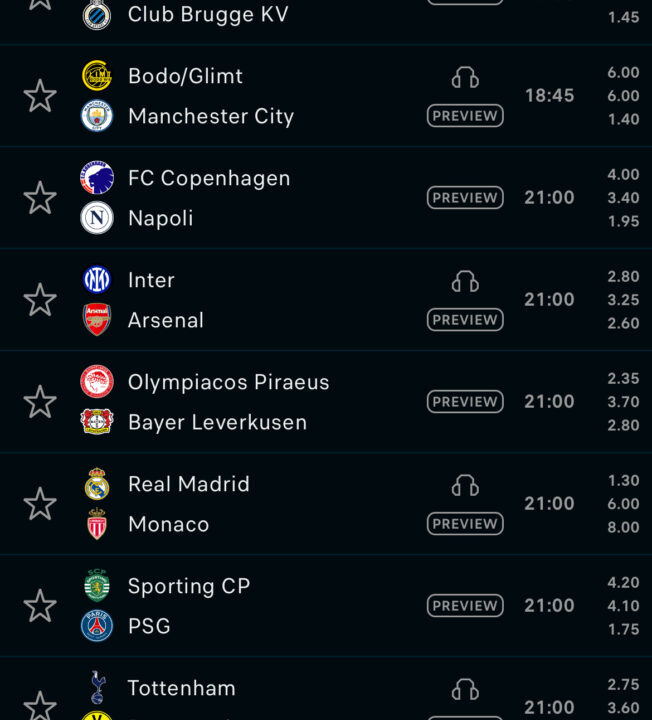Toggle favorite star for Inter vs Arsenal

pyautogui.click(x=40, y=300)
